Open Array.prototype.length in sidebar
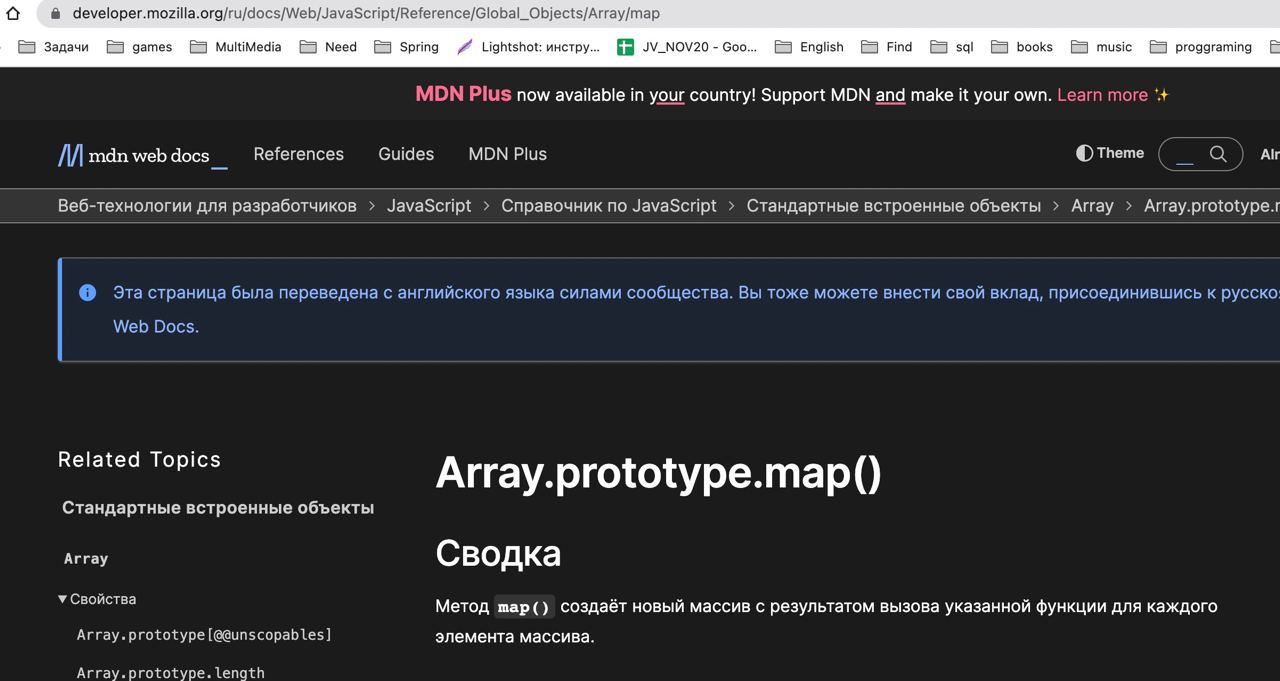This screenshot has width=1280, height=681. click(x=171, y=673)
